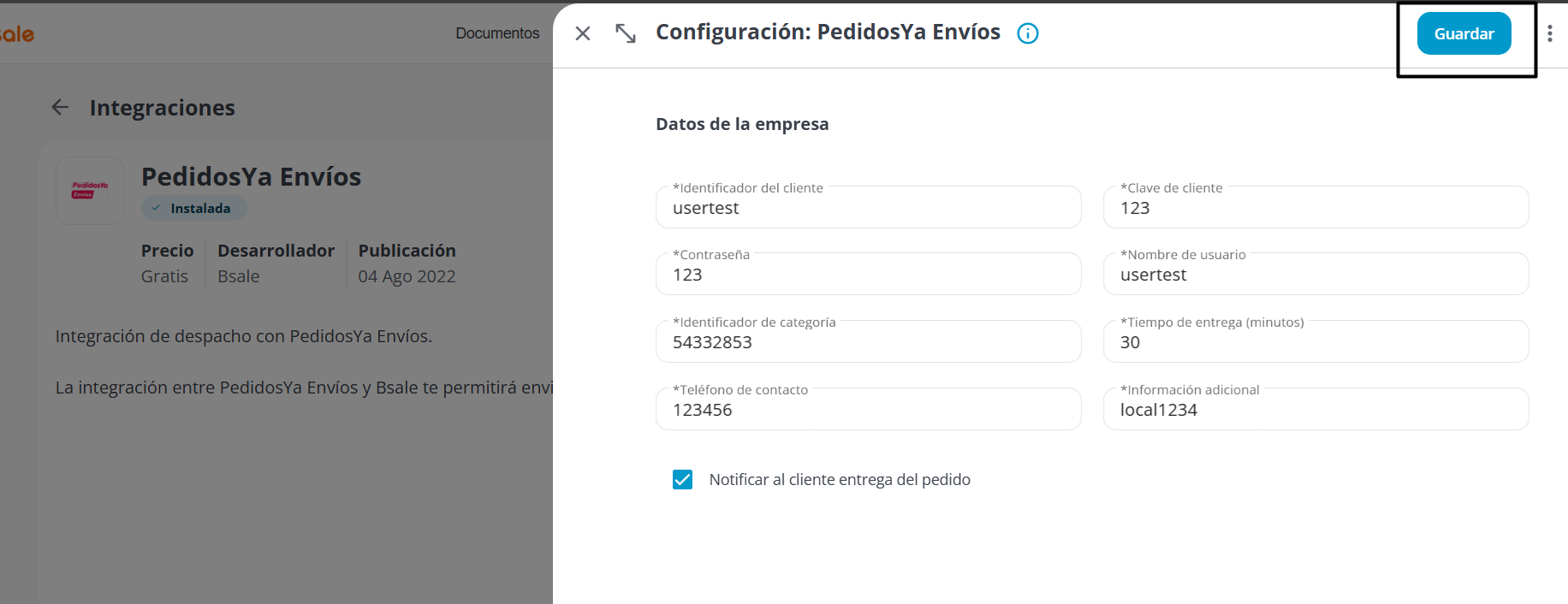Edit the Clave de cliente field
1568x604 pixels.
[x=1316, y=207]
